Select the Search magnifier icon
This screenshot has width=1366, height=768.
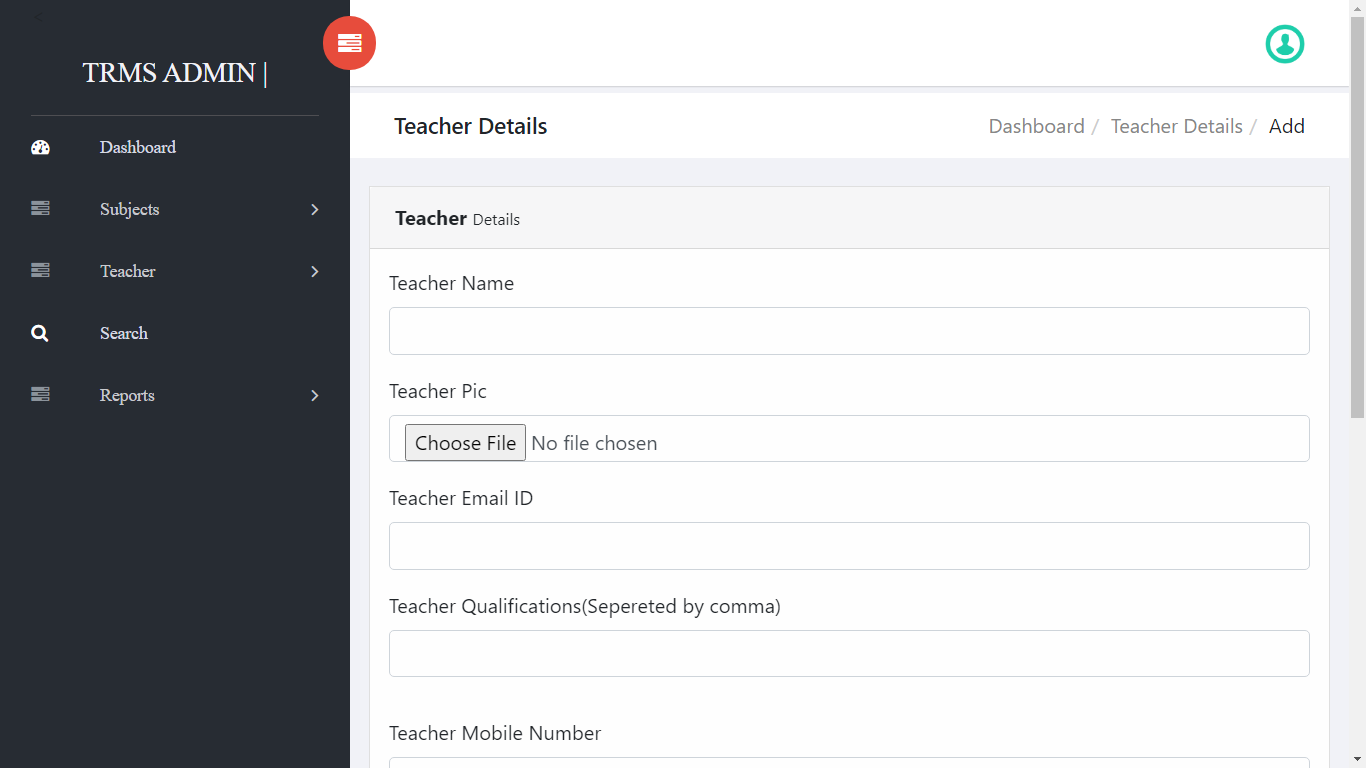pyautogui.click(x=40, y=332)
